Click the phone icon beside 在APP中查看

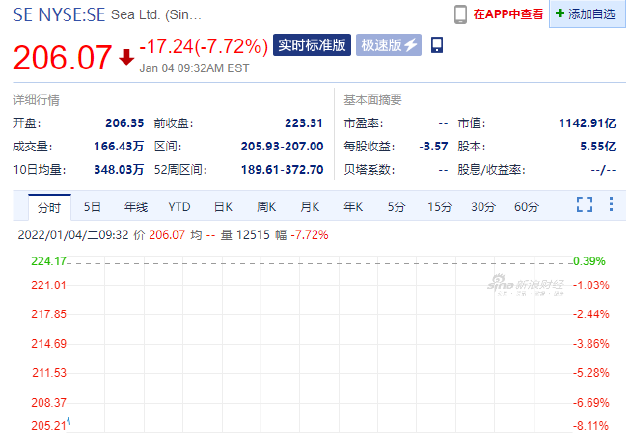pyautogui.click(x=460, y=15)
